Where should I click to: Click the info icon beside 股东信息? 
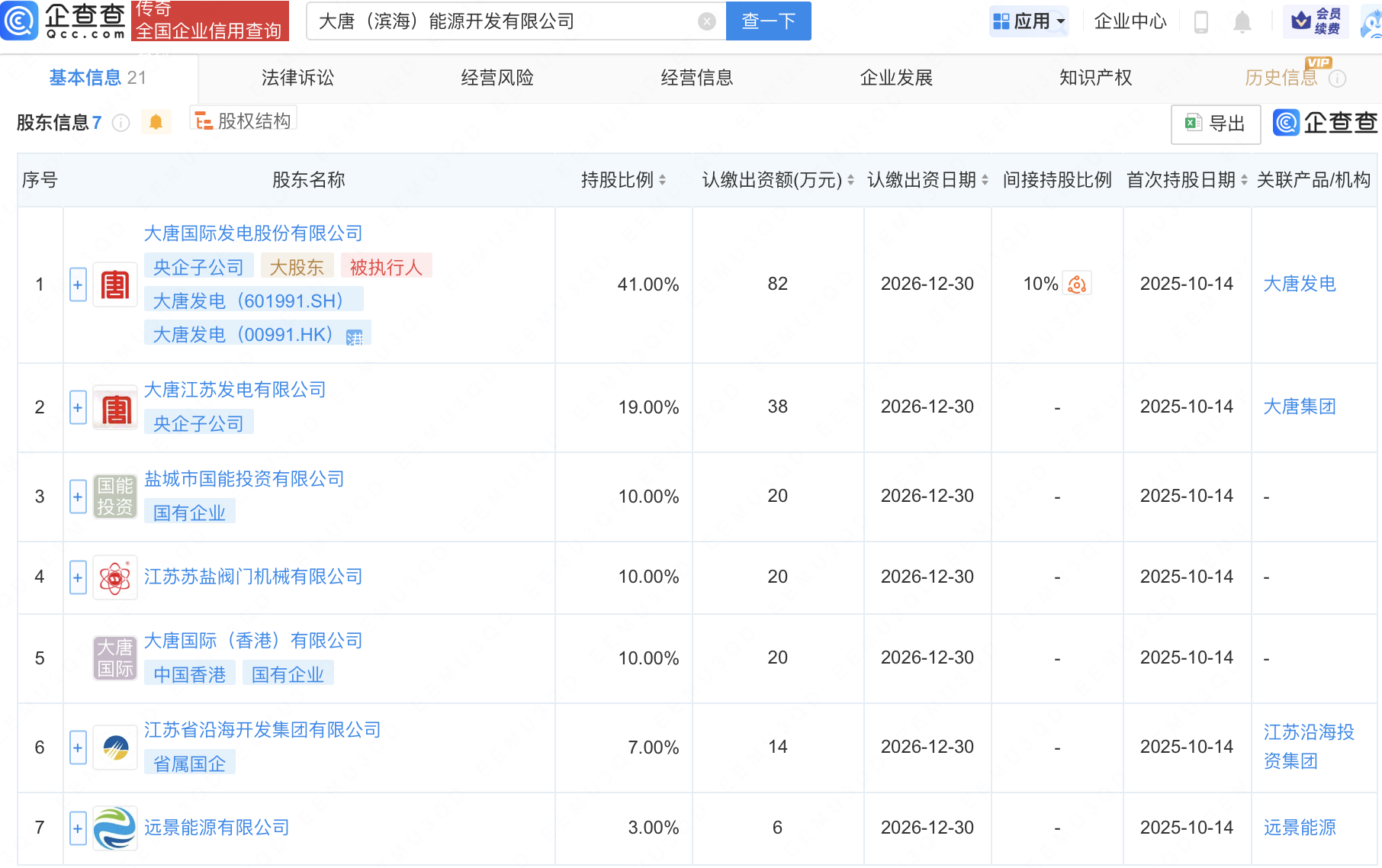pos(121,123)
